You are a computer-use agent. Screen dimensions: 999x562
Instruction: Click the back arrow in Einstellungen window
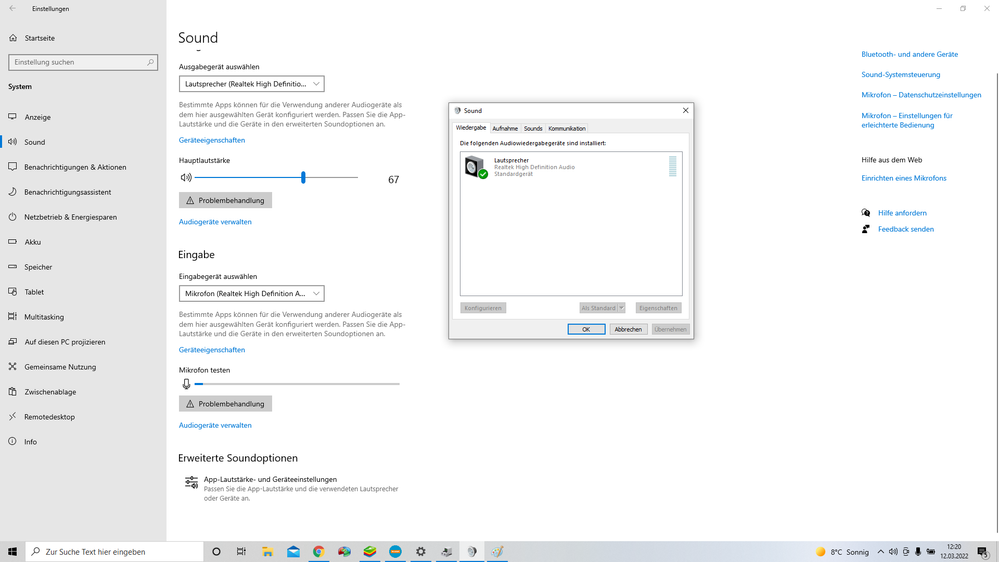point(13,8)
